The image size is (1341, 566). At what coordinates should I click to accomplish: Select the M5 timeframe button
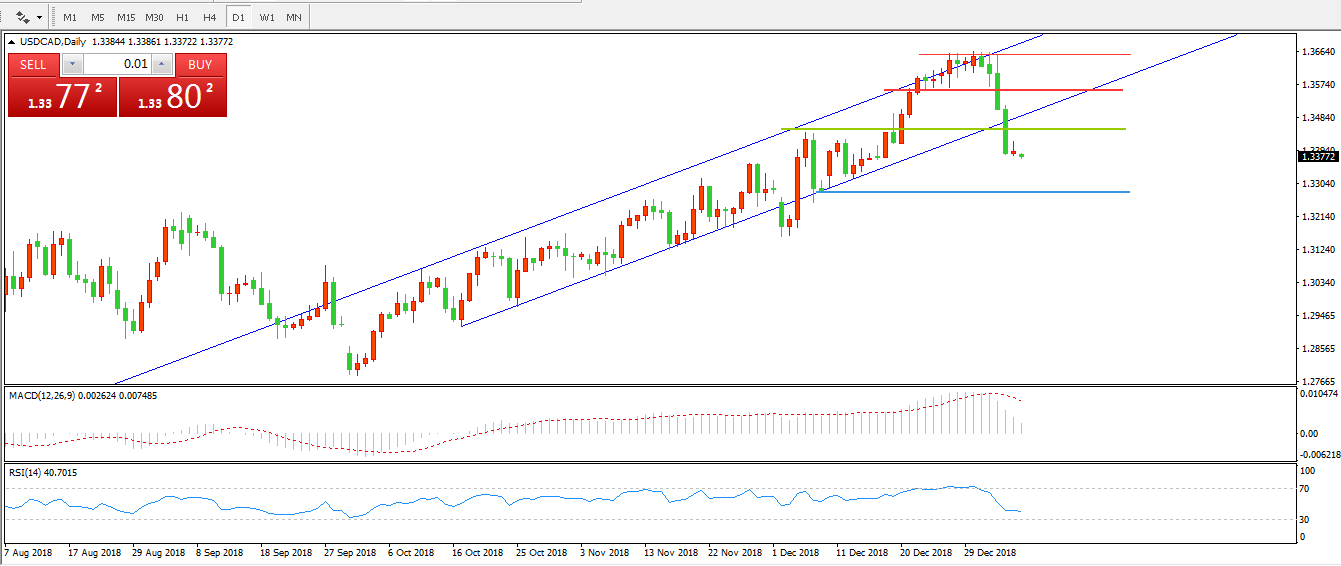click(x=97, y=17)
